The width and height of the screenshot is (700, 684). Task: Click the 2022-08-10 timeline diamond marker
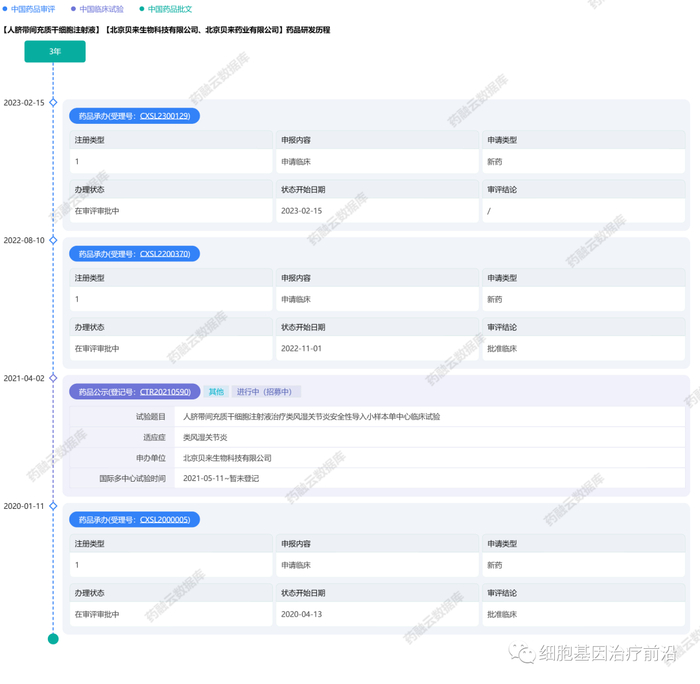53,240
